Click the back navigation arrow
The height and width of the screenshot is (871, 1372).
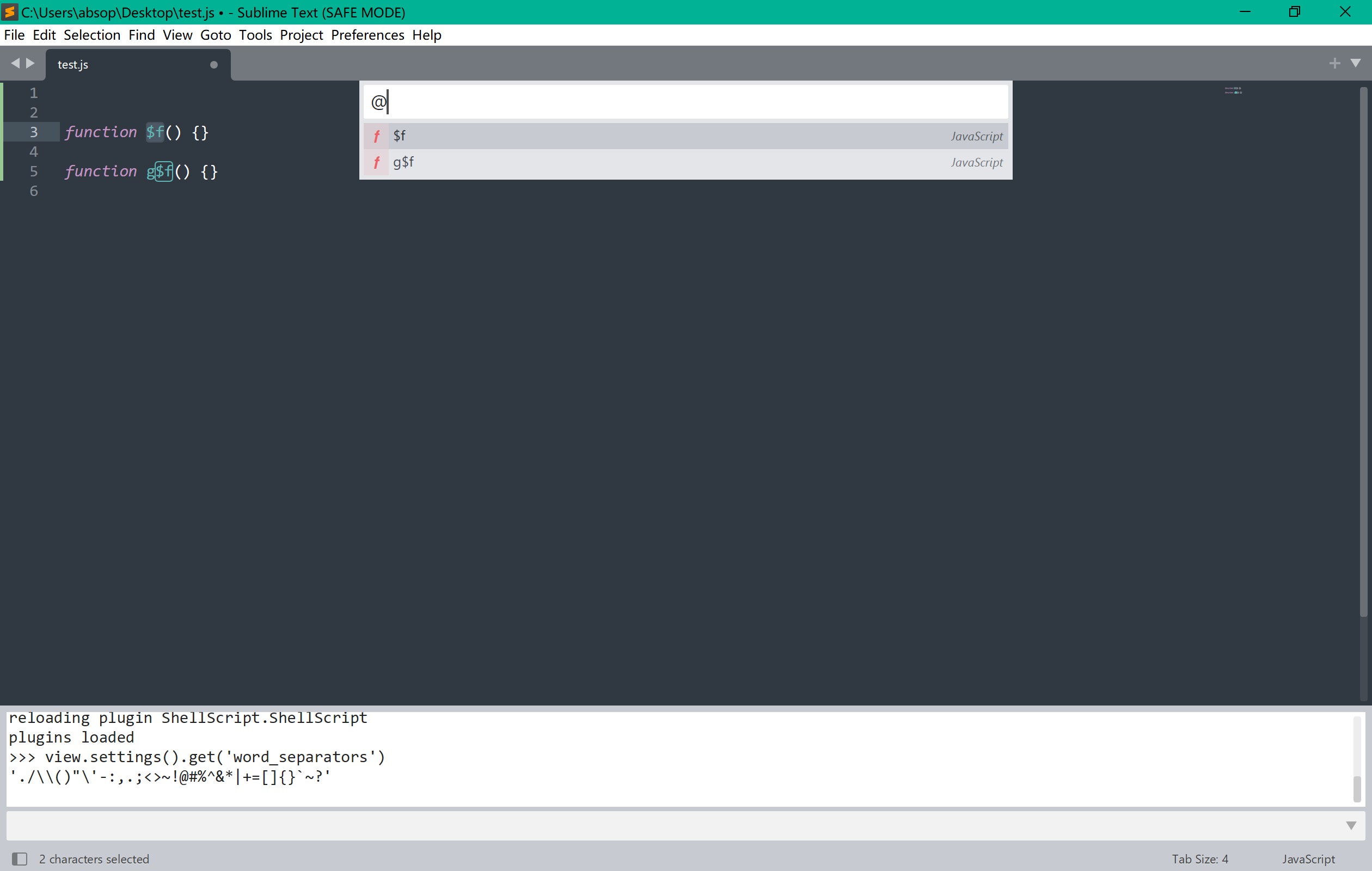(15, 63)
